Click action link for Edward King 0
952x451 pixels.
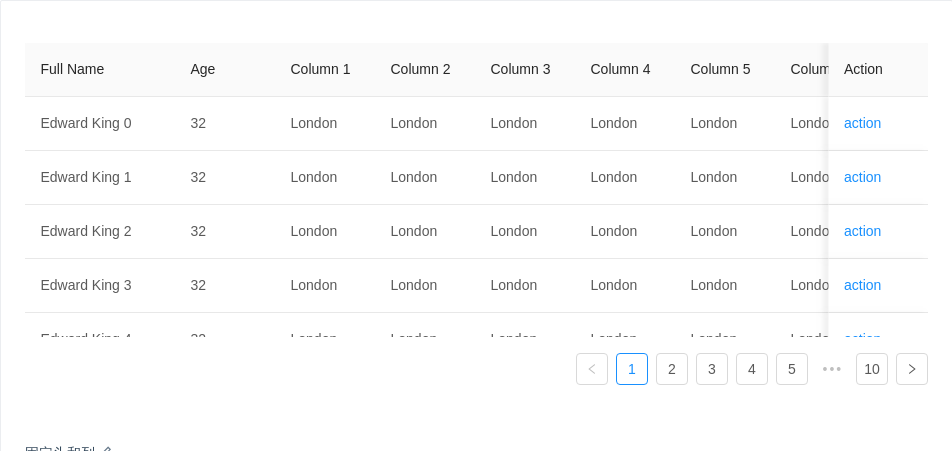862,123
